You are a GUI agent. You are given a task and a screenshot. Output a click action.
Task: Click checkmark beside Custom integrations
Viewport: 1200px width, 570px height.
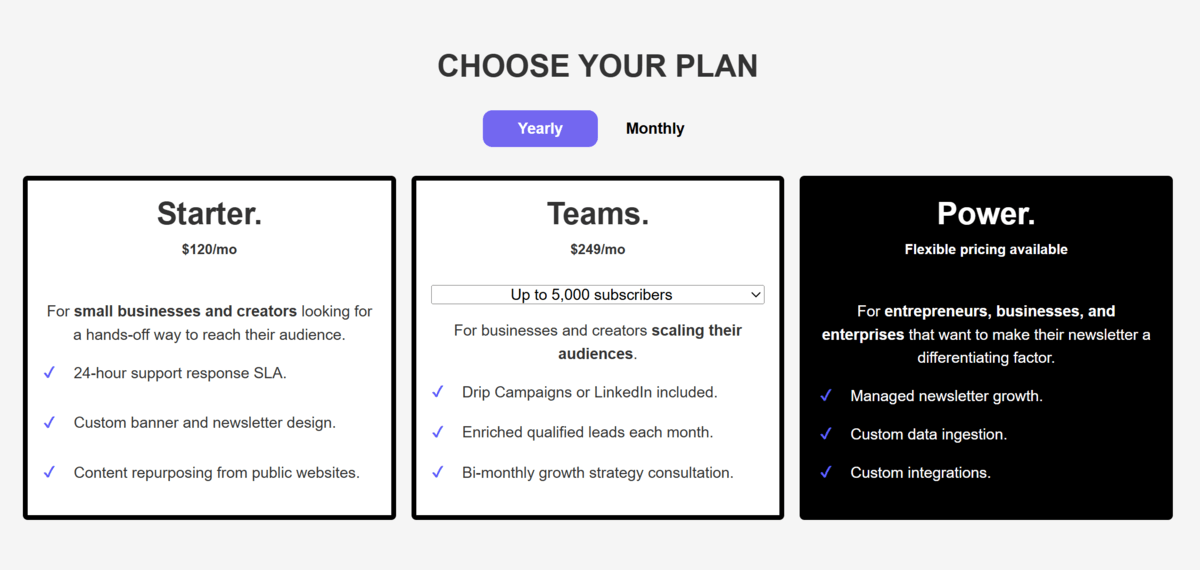pyautogui.click(x=825, y=472)
